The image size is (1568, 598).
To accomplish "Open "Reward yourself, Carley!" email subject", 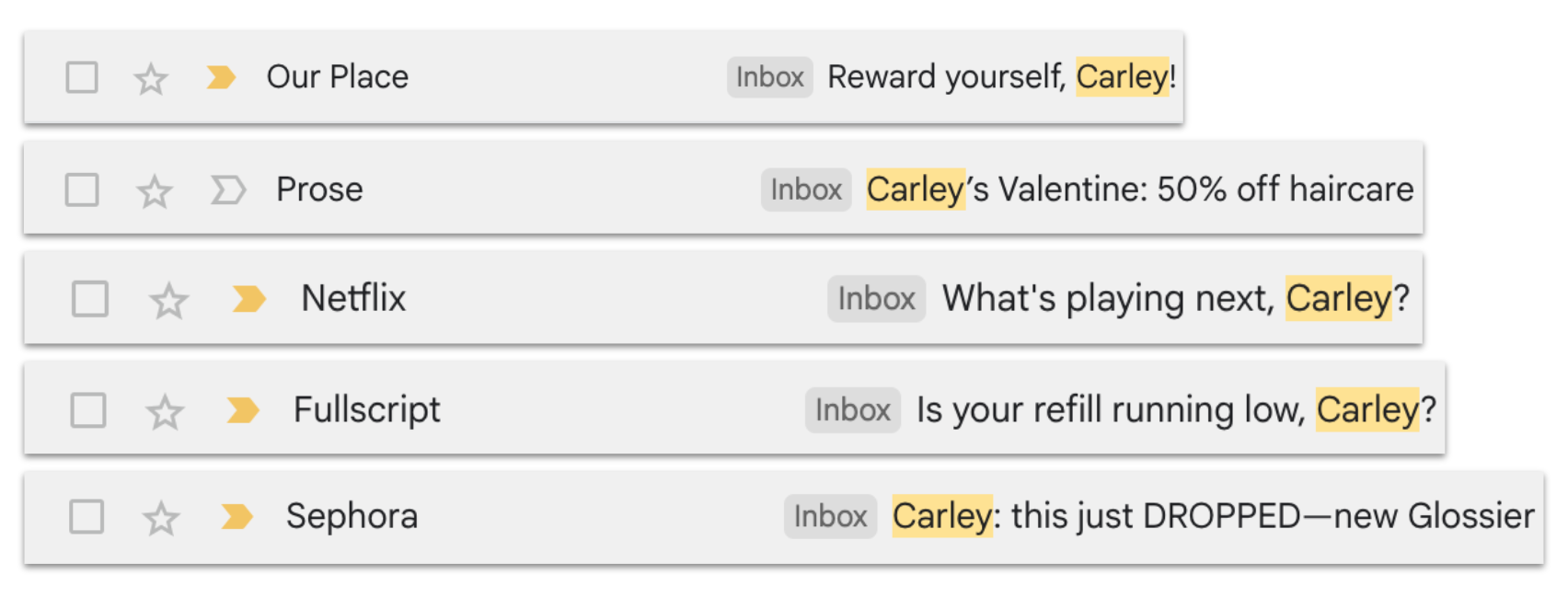I will click(x=1002, y=76).
